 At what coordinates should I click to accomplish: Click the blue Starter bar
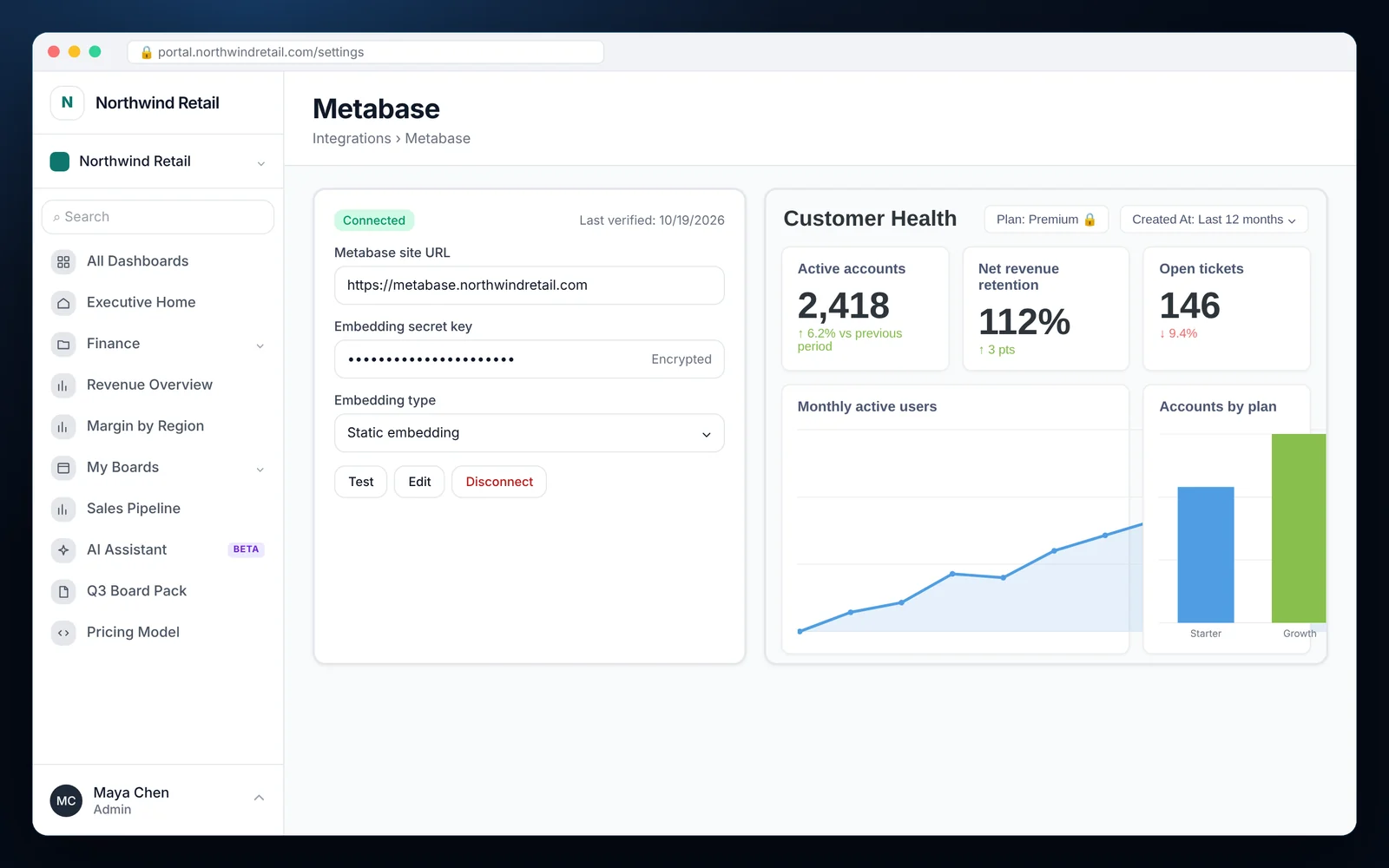(1206, 555)
